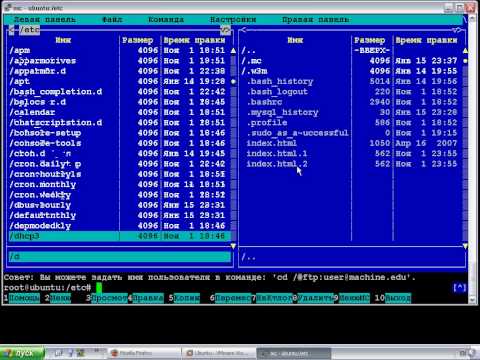Open the Файл menu
Screen dimensions: 480x360
coord(112,19)
